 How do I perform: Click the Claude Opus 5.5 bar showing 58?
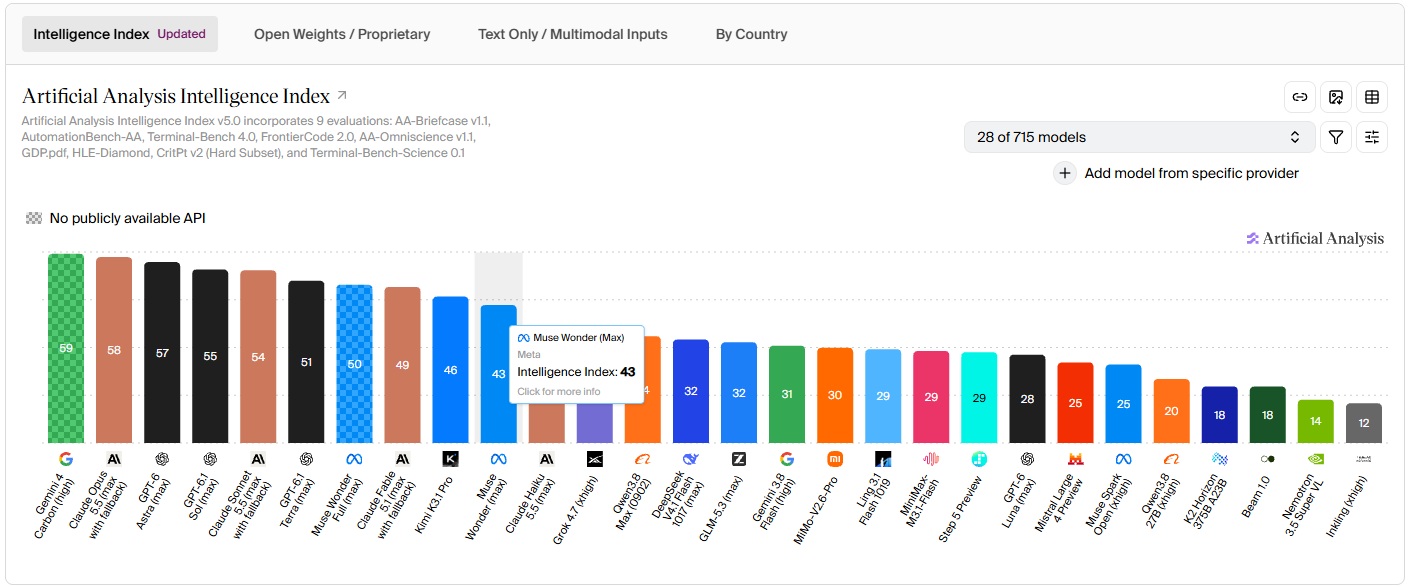(114, 350)
